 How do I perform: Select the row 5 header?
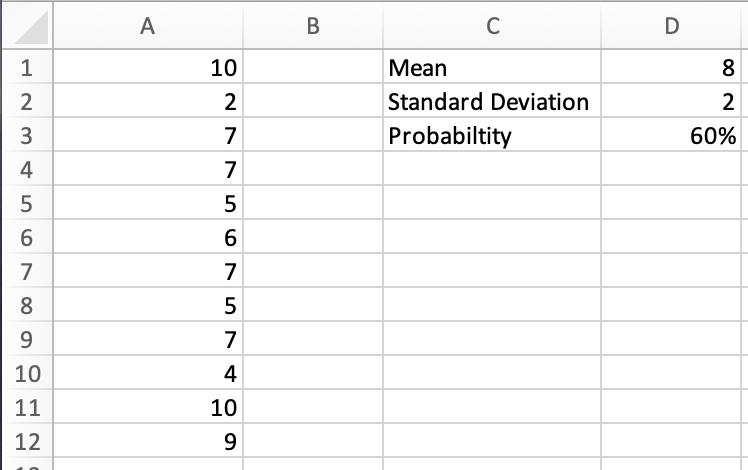point(26,204)
